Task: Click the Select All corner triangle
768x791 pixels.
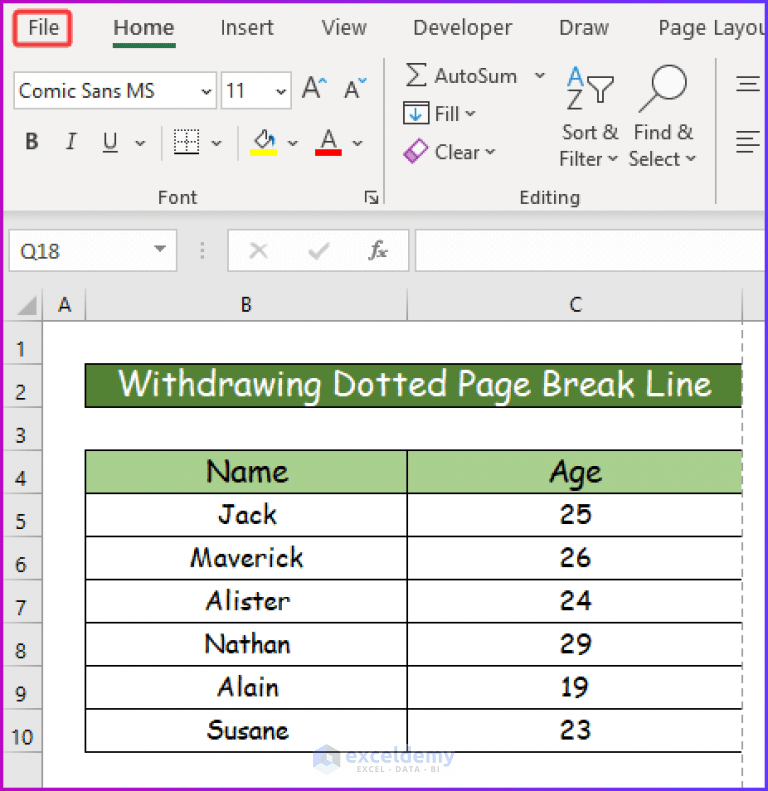Action: tap(25, 305)
